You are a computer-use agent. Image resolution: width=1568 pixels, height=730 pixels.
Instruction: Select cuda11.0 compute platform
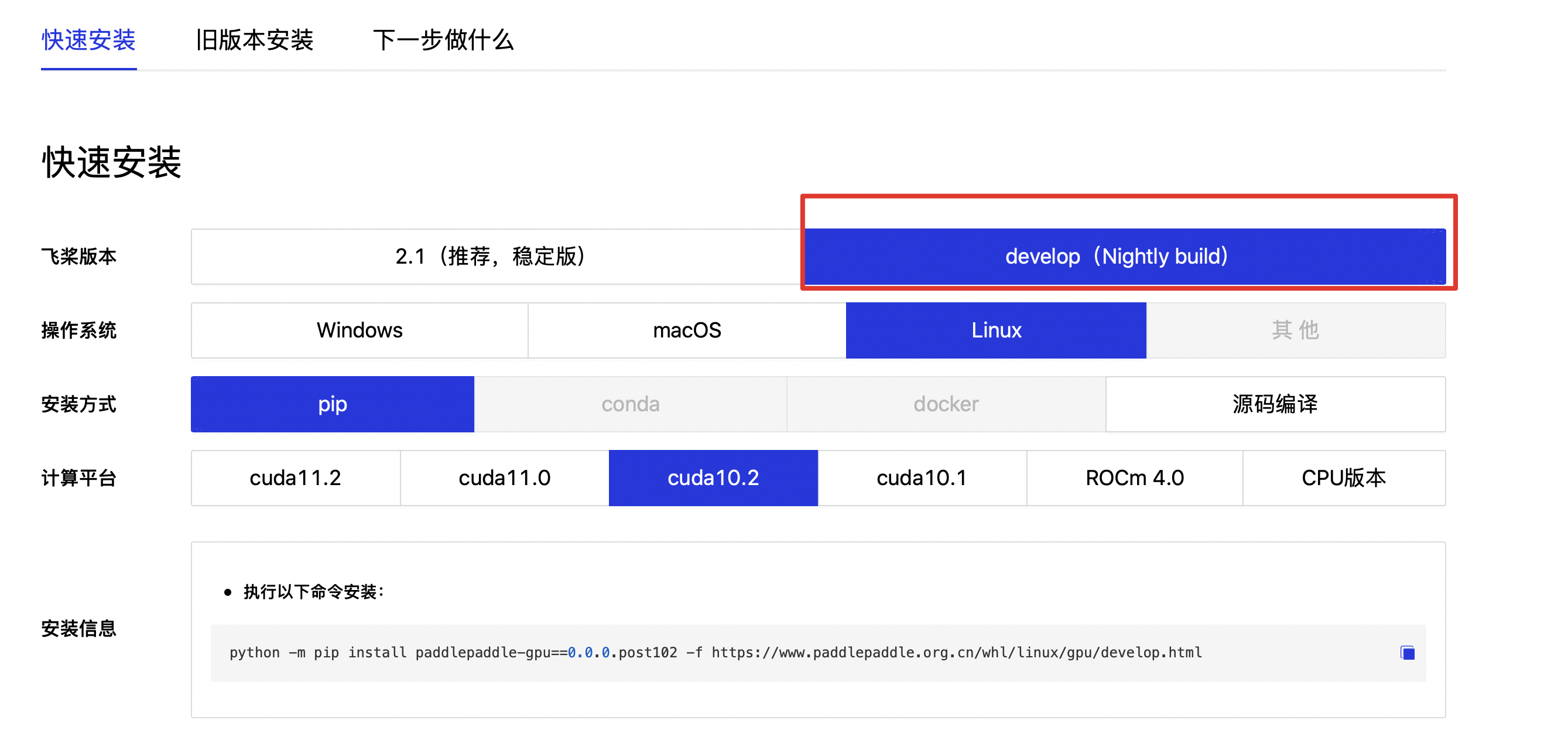[x=504, y=478]
